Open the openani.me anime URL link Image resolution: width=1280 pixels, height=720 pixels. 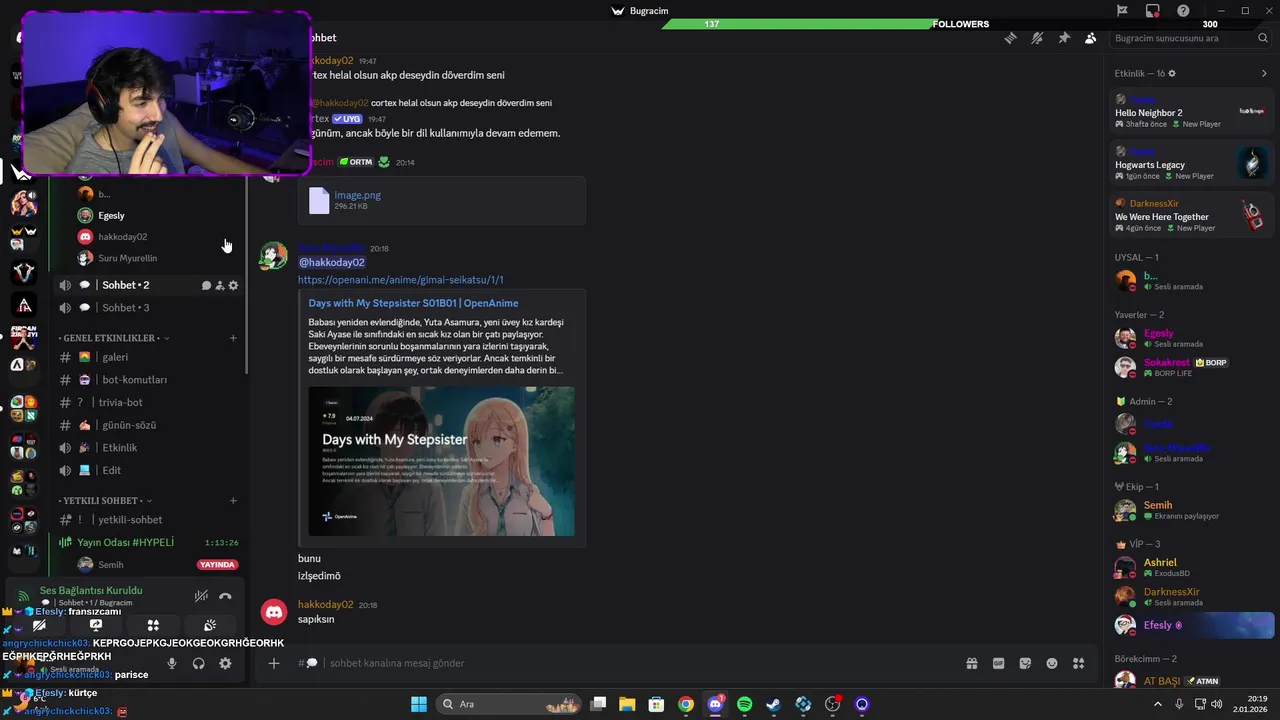click(401, 280)
